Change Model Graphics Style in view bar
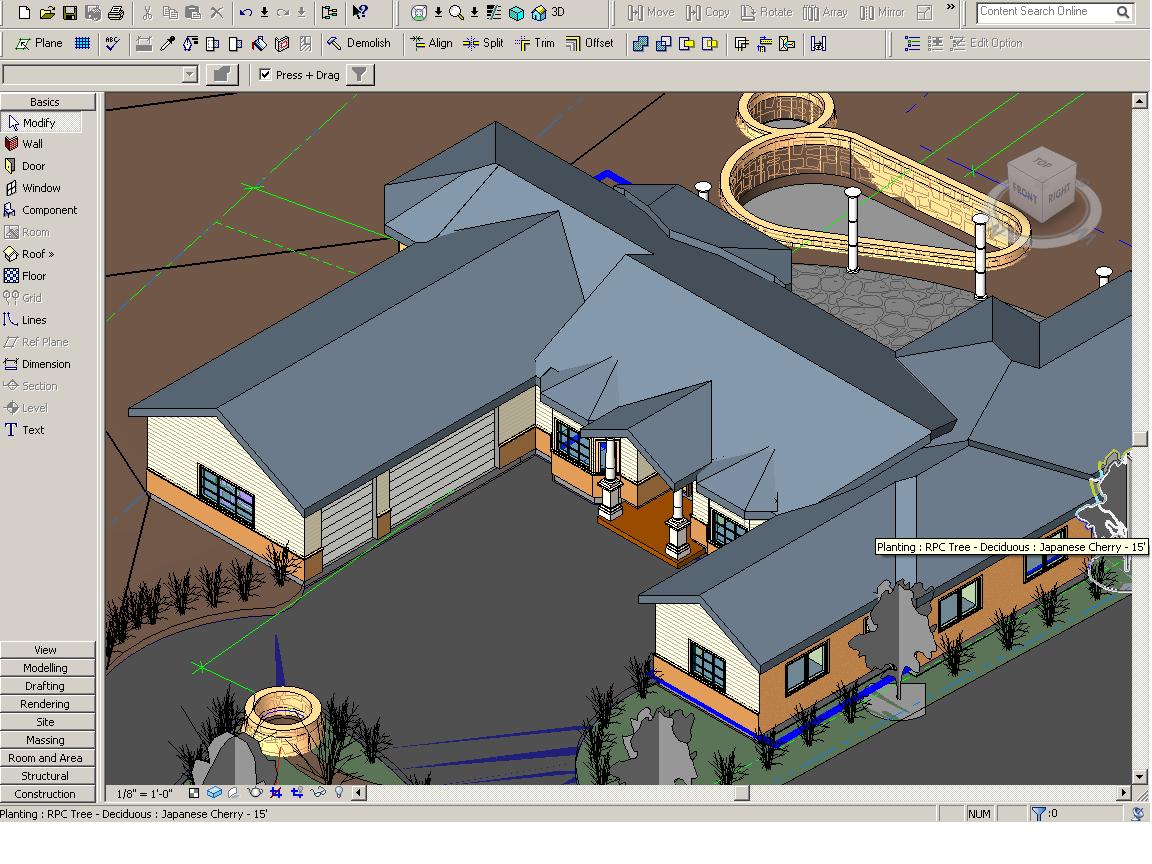1152x864 pixels. [x=215, y=793]
